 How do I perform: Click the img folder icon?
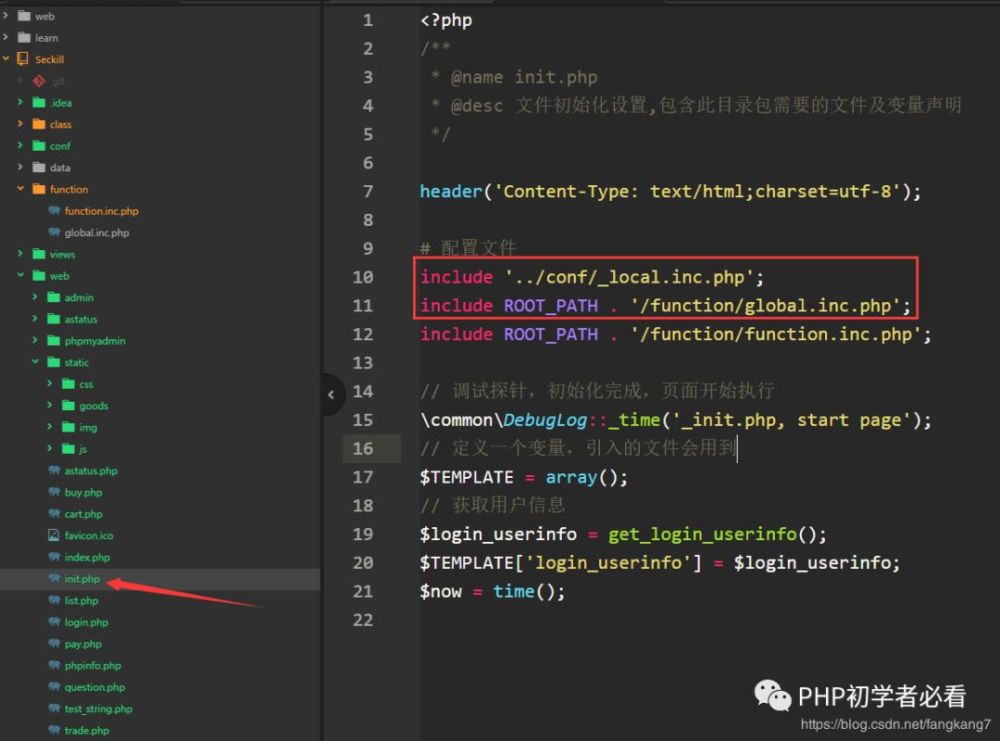68,427
